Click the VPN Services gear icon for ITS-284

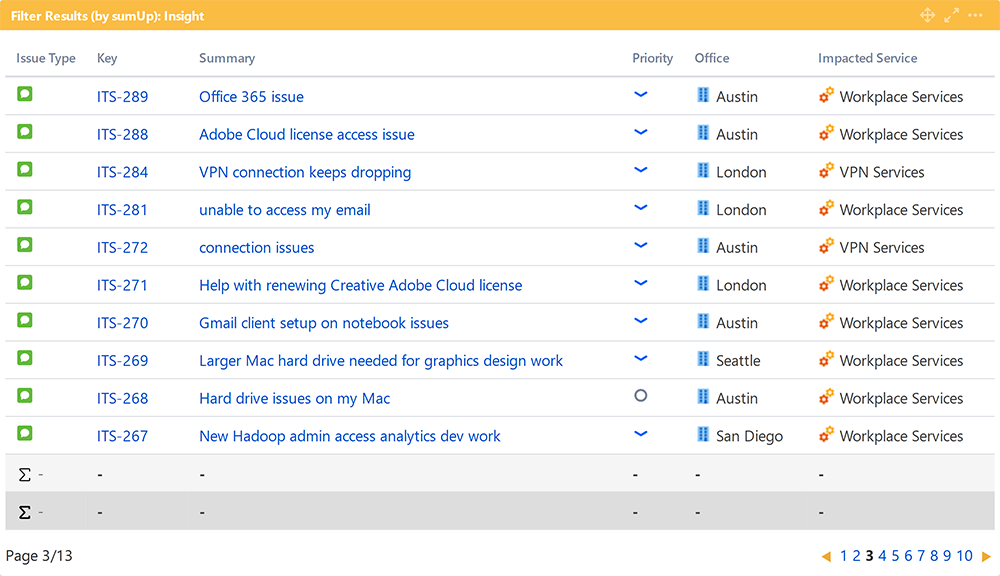[x=826, y=171]
